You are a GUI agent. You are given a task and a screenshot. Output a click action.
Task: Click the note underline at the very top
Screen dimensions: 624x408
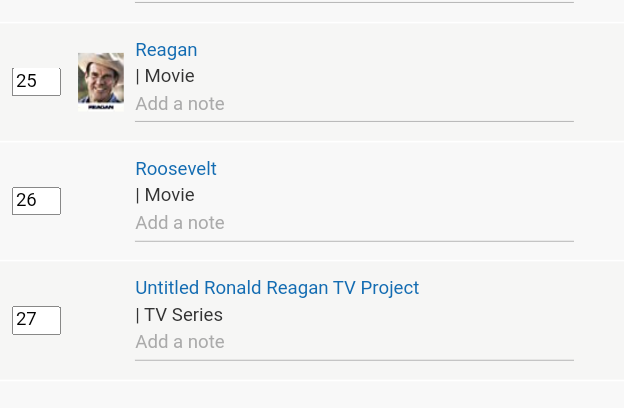coord(354,3)
